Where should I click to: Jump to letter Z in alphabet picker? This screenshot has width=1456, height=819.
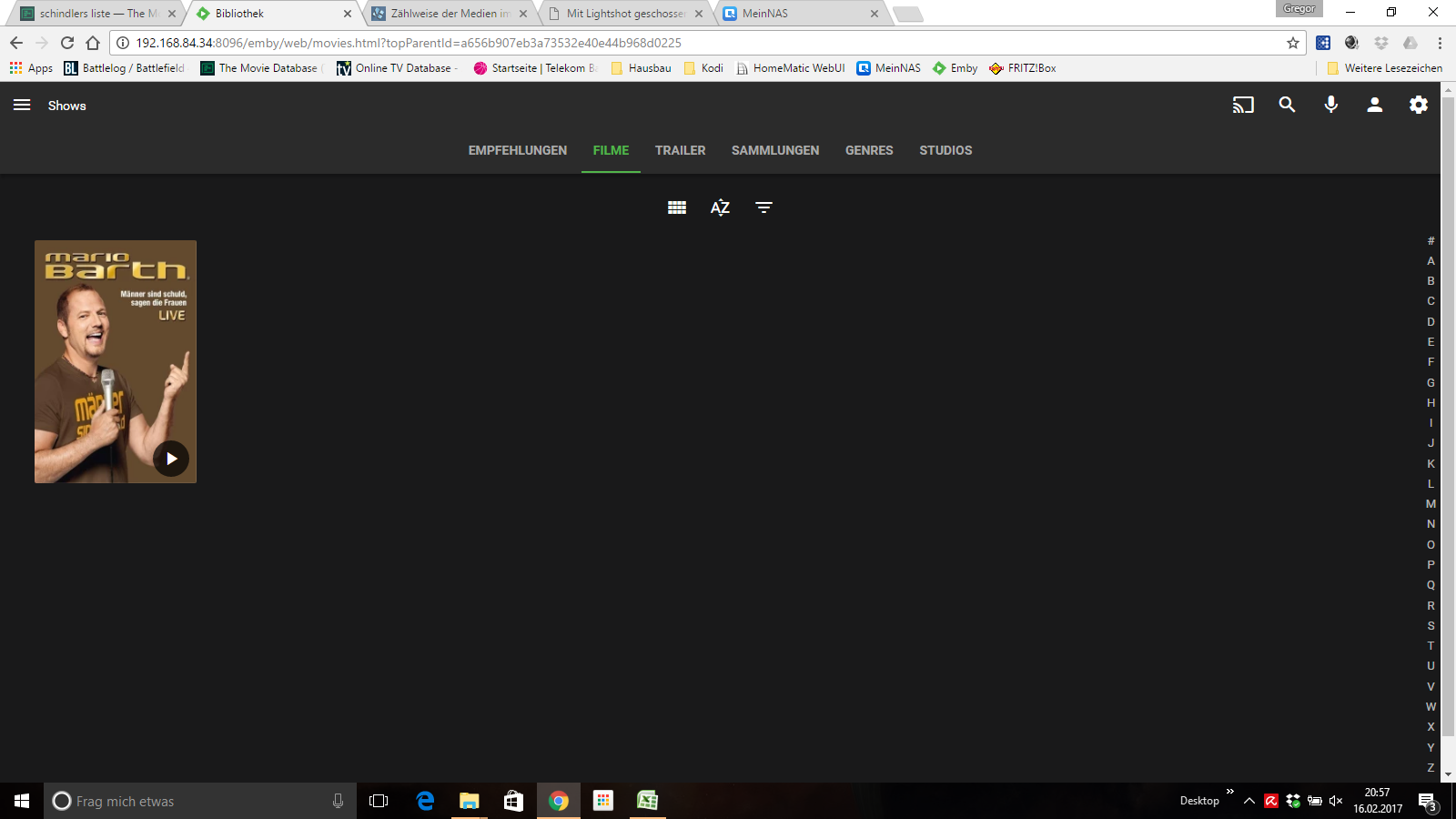(1431, 768)
